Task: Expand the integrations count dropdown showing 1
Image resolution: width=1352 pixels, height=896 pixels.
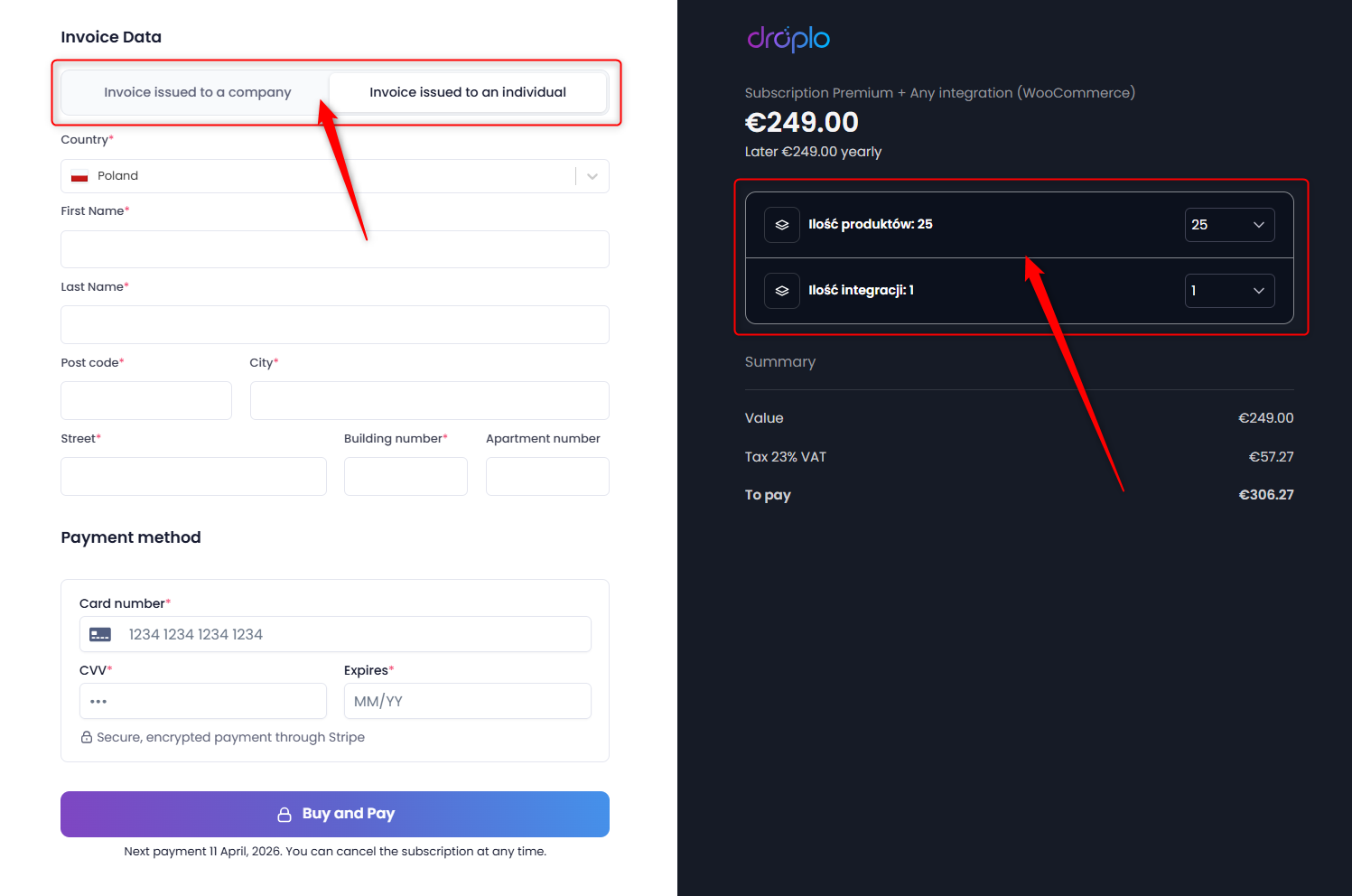Action: coord(1229,291)
